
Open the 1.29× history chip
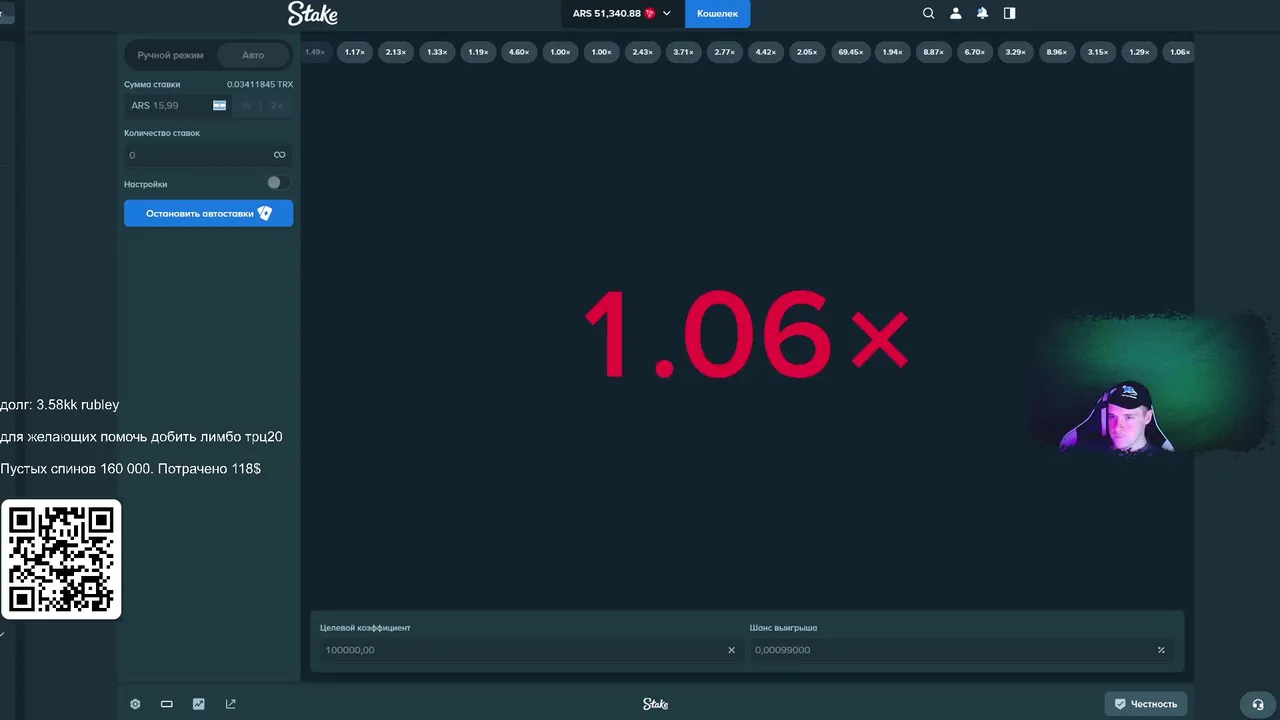(1139, 52)
